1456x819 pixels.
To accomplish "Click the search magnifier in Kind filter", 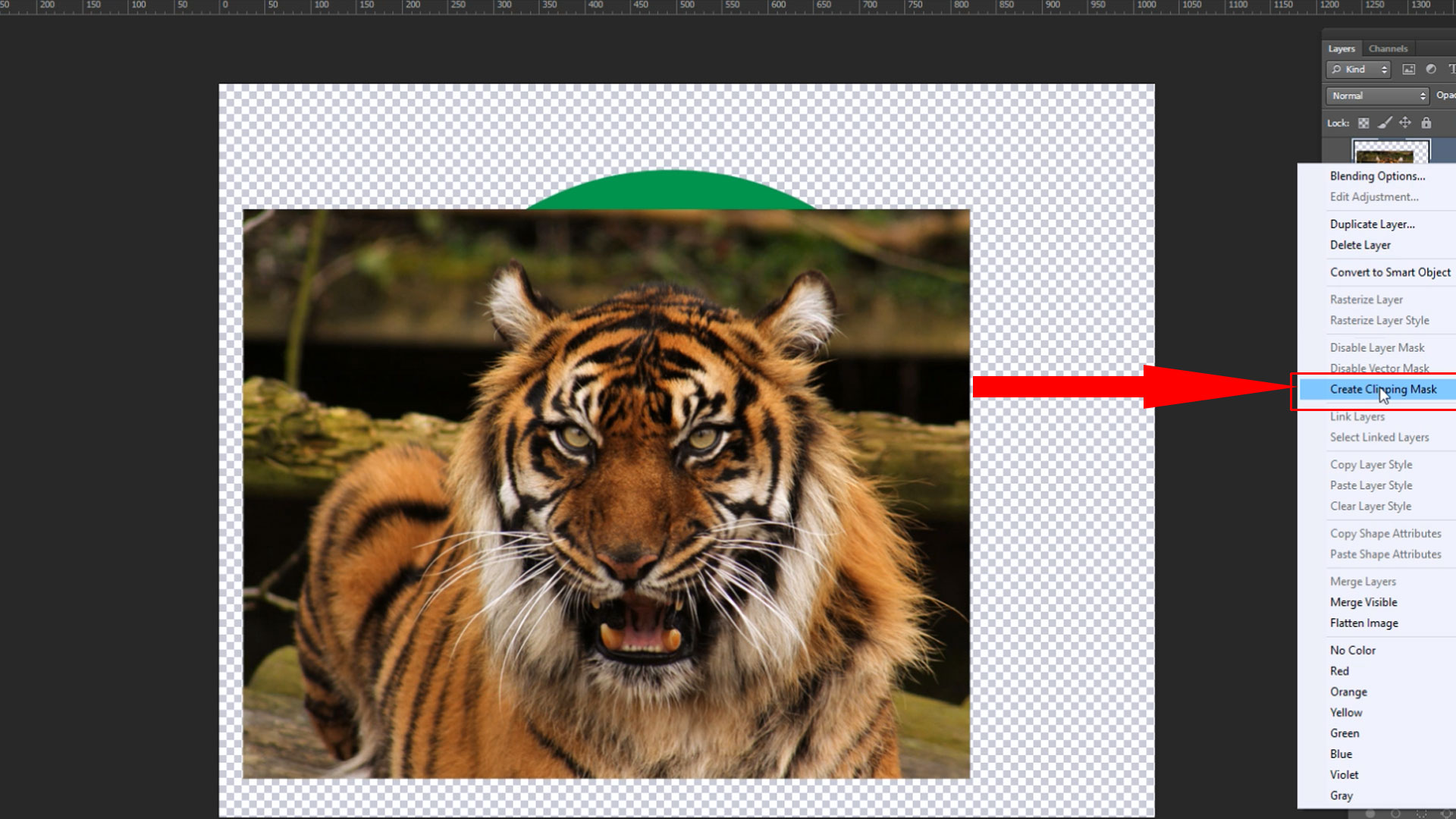I will click(1336, 69).
